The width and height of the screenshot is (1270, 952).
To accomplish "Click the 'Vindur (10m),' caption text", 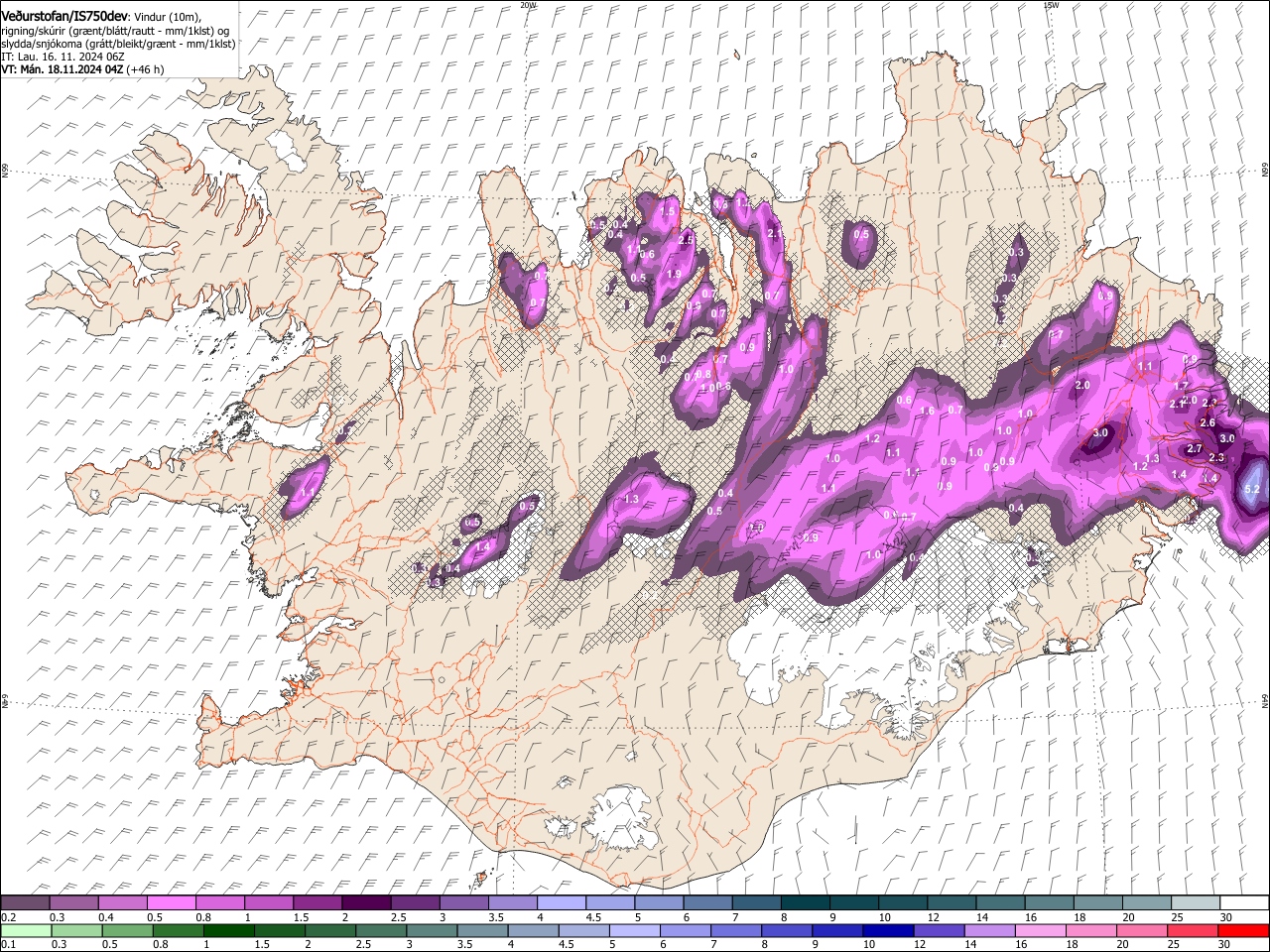I will [166, 17].
